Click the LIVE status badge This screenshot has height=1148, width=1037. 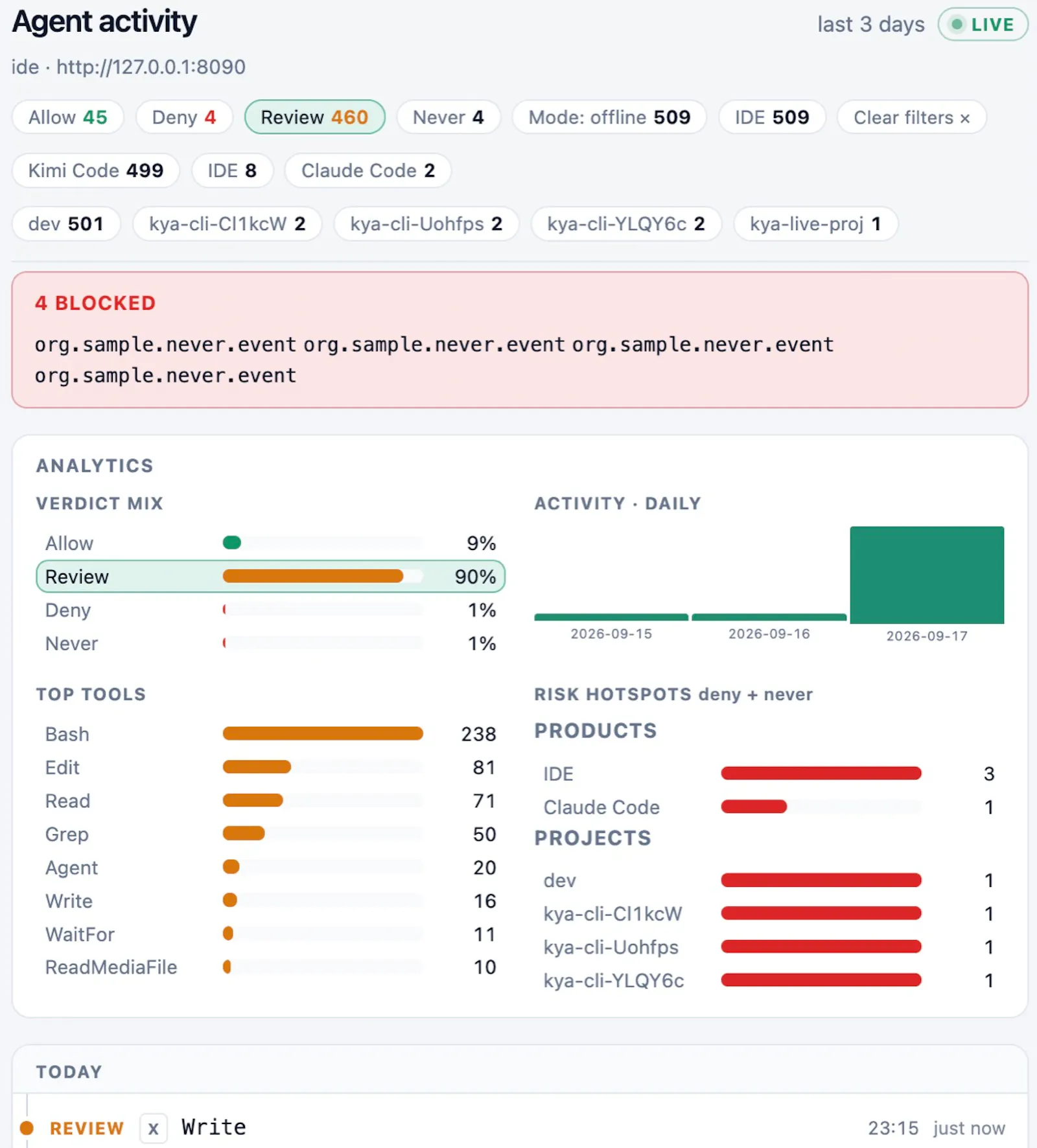tap(983, 25)
